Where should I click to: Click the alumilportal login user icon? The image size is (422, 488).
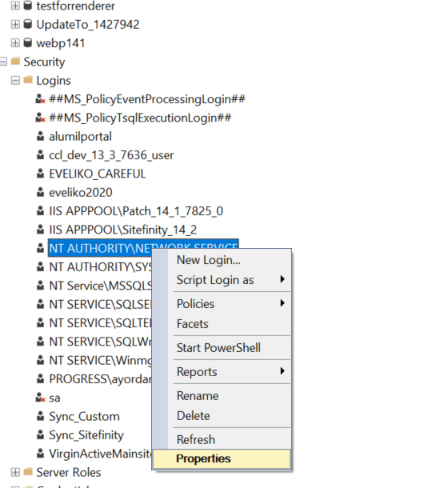(x=40, y=136)
